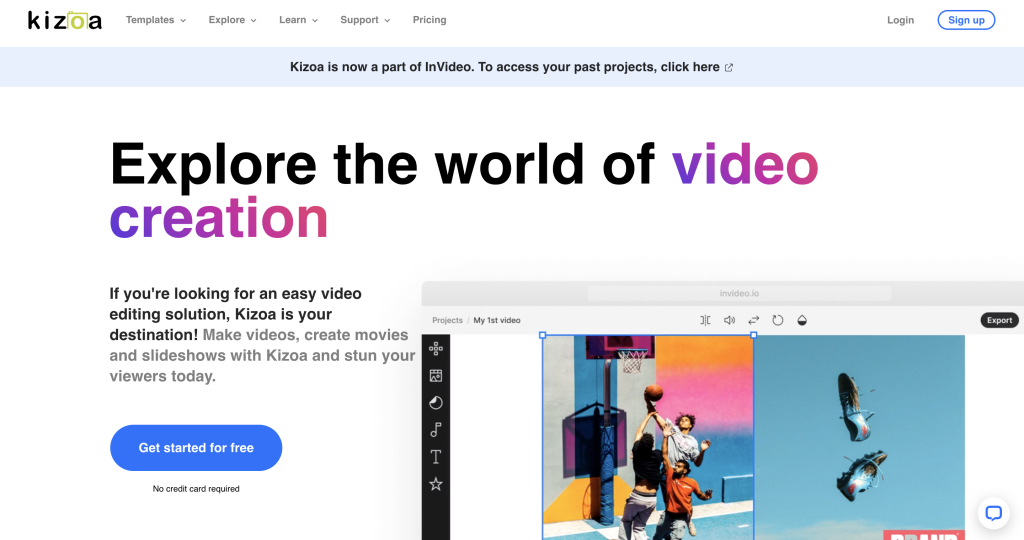Image resolution: width=1024 pixels, height=540 pixels.
Task: Click the Export button in the editor
Action: pos(999,320)
